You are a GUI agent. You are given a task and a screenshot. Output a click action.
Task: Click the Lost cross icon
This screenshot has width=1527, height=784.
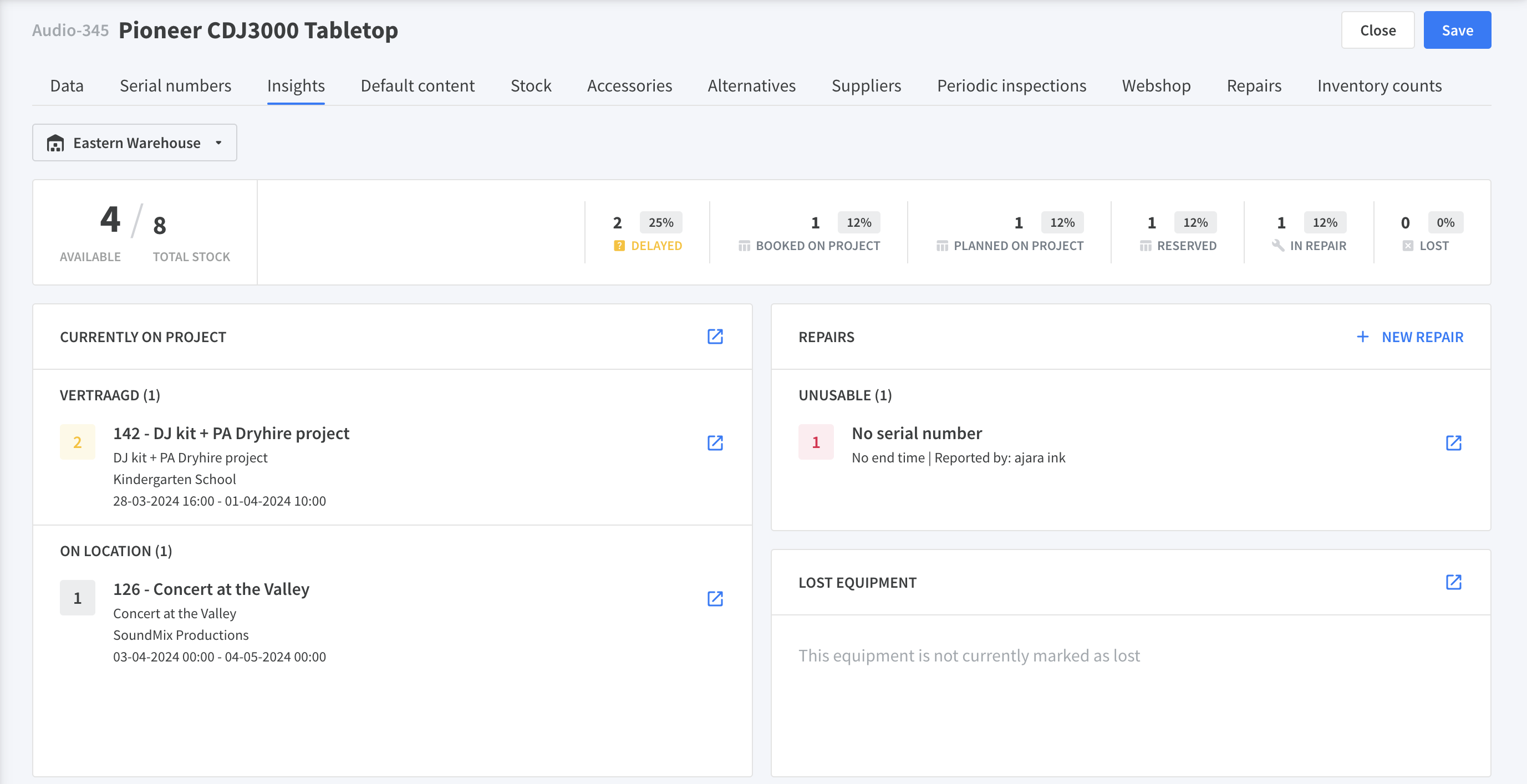[x=1408, y=245]
